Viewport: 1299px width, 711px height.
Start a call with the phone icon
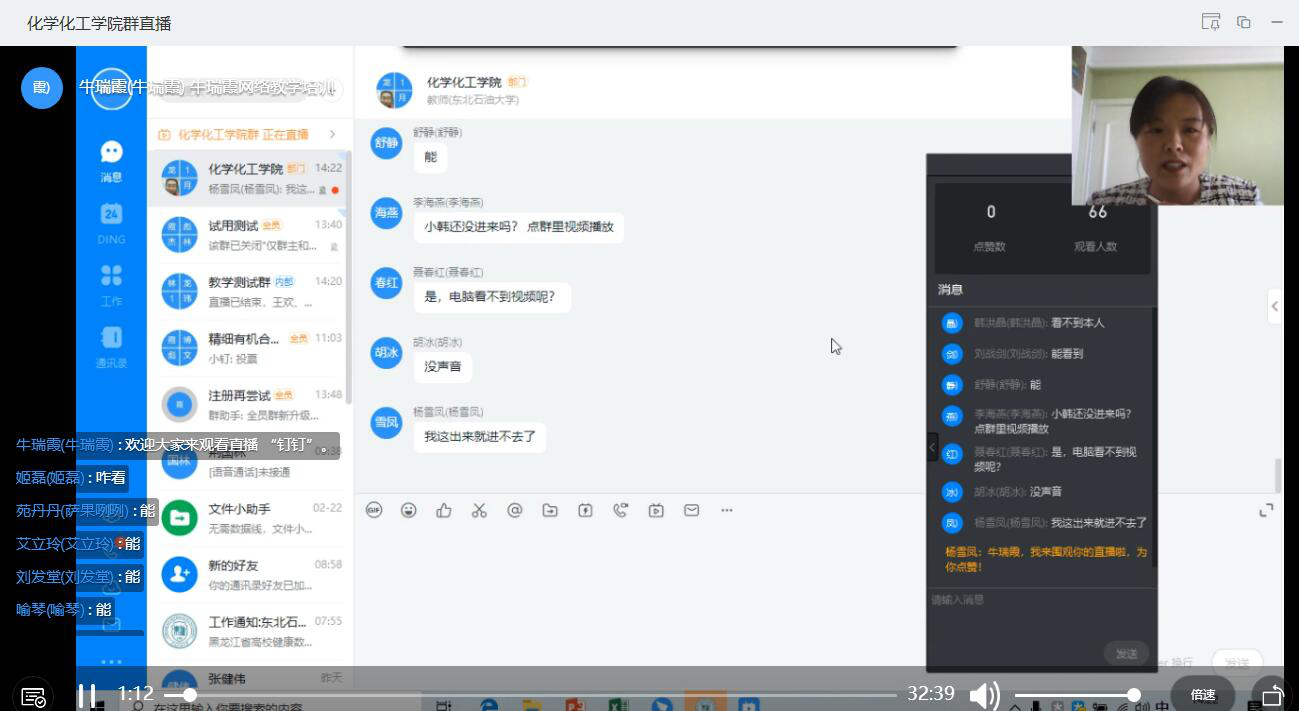[x=621, y=510]
